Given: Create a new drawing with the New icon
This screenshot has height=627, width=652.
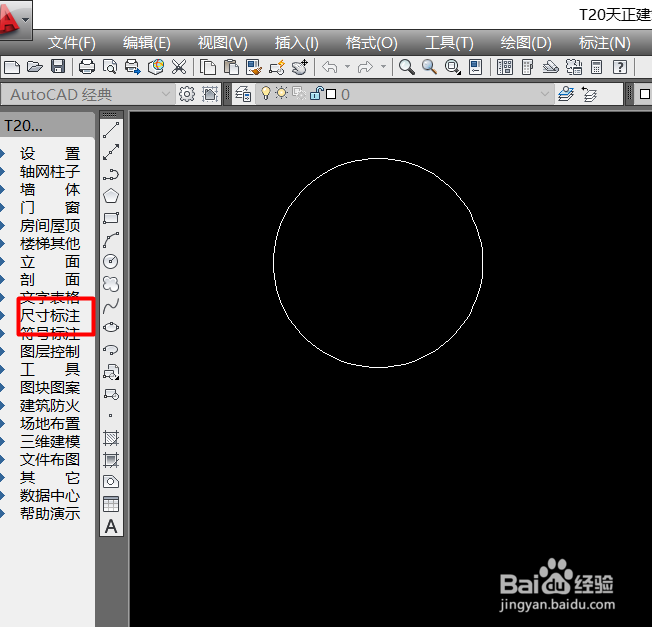Looking at the screenshot, I should (x=12, y=67).
